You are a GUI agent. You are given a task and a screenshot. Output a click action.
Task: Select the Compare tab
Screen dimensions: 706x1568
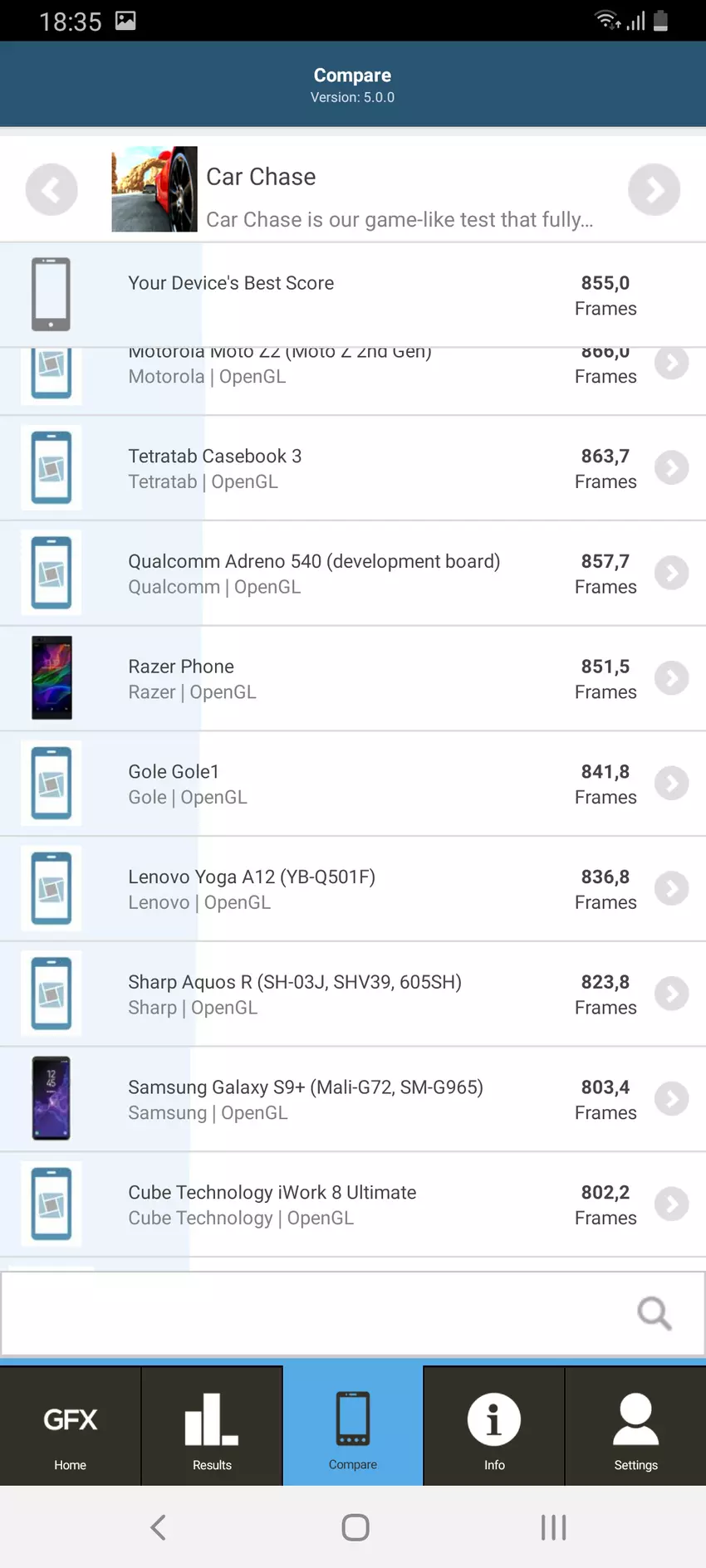353,1427
